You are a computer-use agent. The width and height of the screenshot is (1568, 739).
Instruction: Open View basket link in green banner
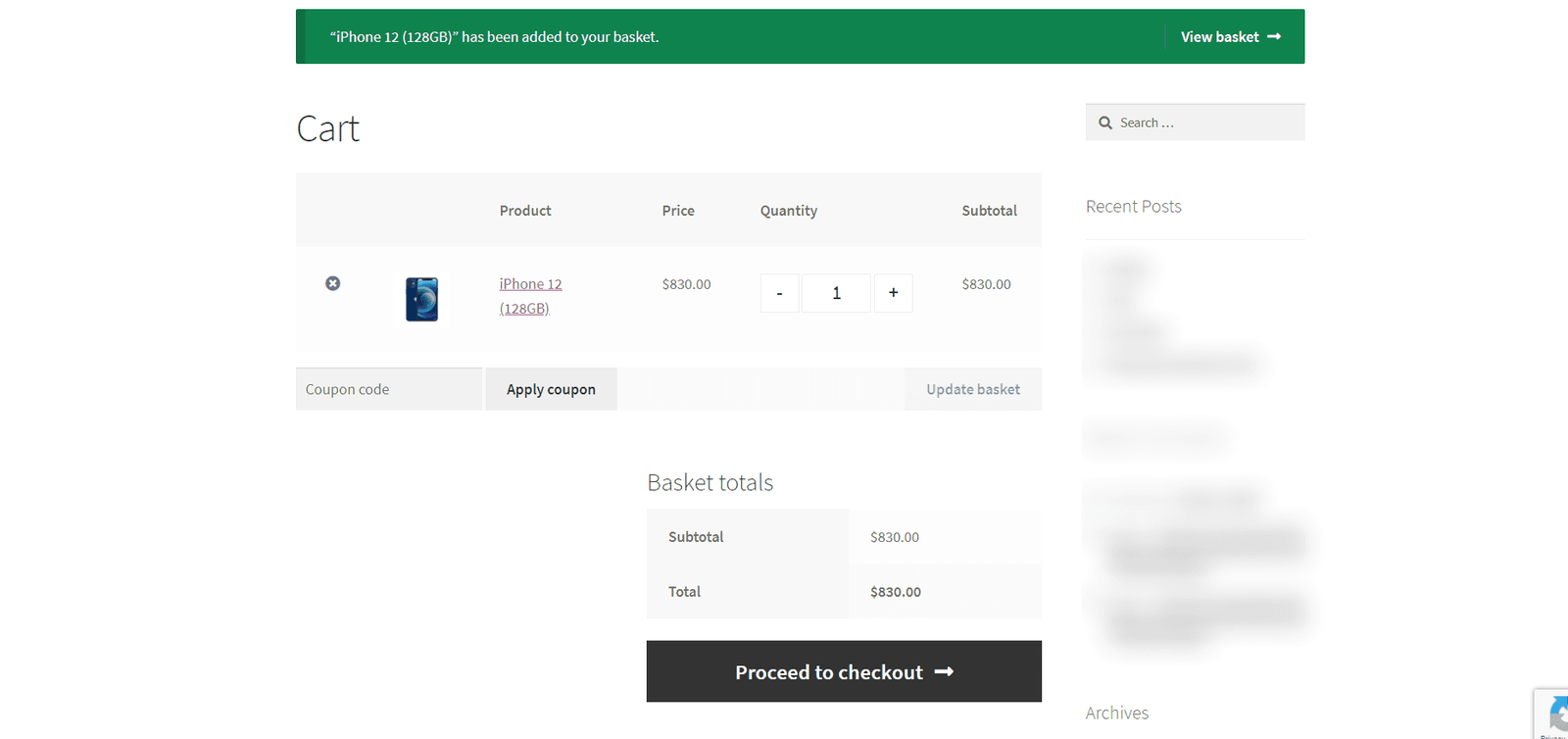pos(1231,36)
